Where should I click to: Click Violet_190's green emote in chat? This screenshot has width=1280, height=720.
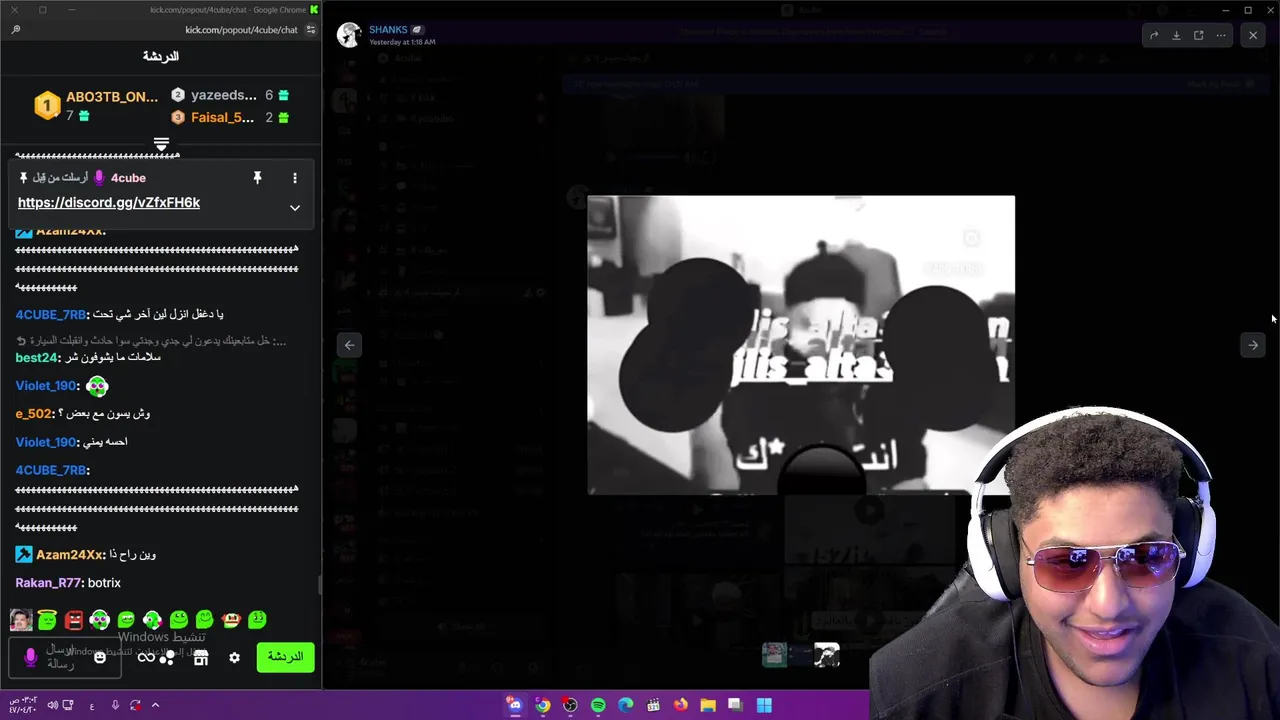pos(97,386)
